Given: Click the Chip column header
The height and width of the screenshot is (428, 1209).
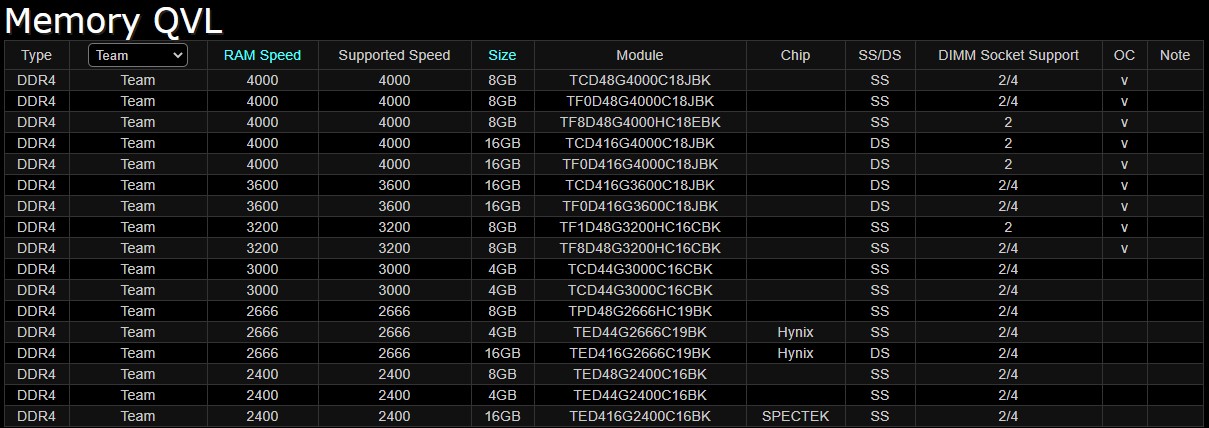Looking at the screenshot, I should pyautogui.click(x=795, y=56).
